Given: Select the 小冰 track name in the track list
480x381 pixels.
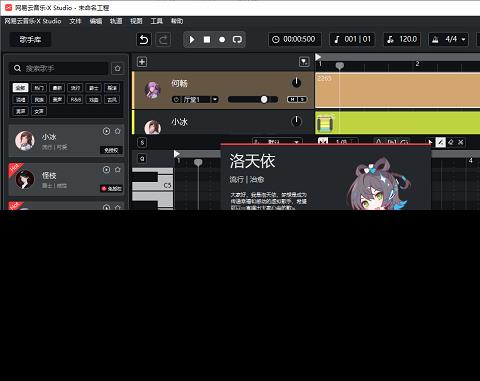Looking at the screenshot, I should 179,122.
